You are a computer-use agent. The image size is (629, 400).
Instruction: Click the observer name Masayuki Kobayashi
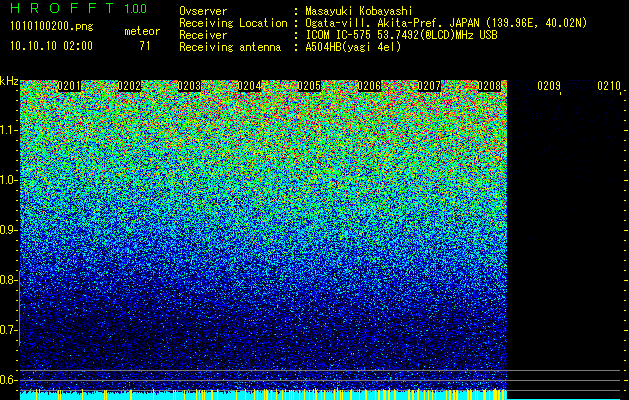(x=359, y=11)
